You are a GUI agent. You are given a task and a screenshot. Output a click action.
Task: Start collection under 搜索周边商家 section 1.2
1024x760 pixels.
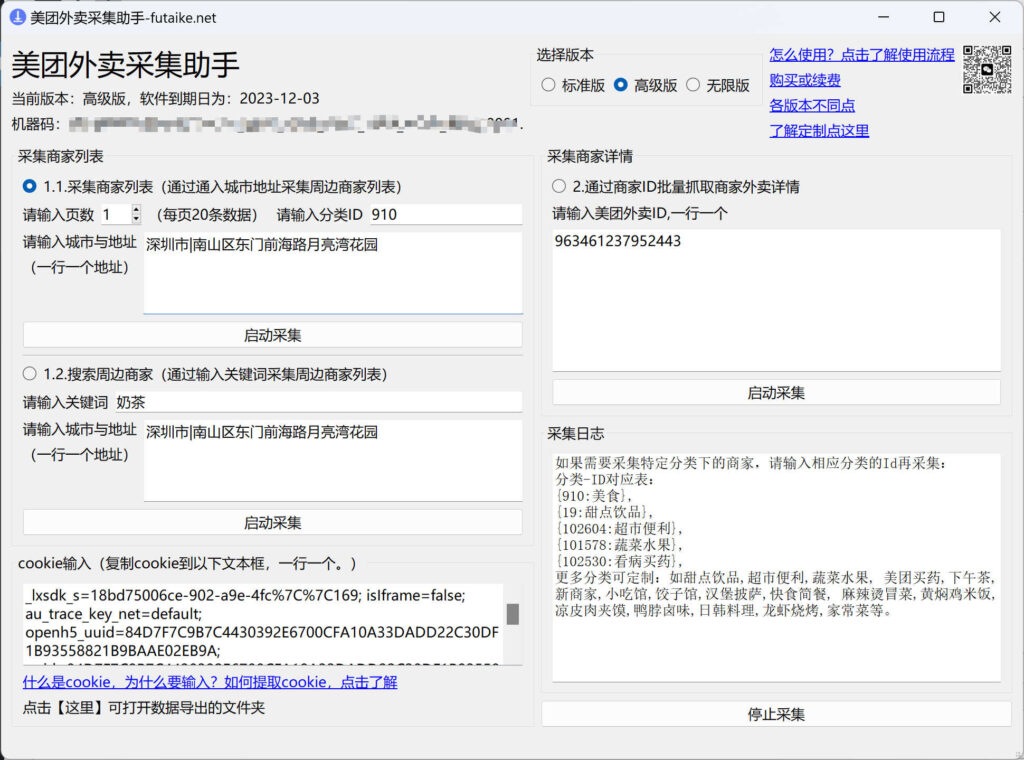[x=272, y=523]
